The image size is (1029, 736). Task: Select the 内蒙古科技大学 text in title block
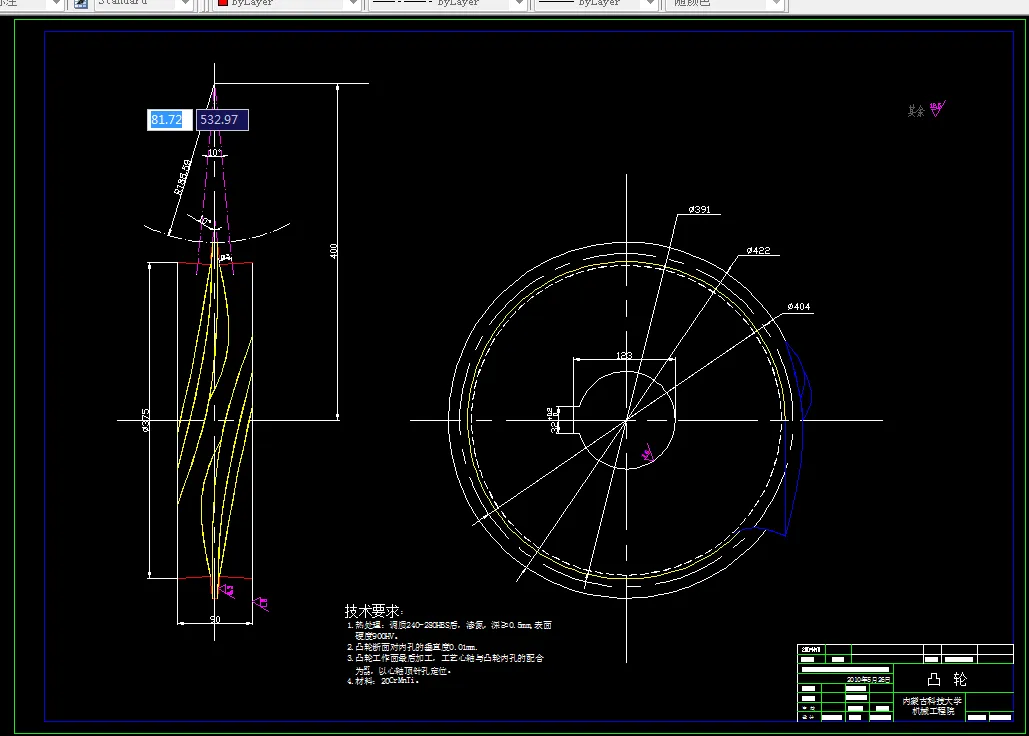click(x=932, y=701)
